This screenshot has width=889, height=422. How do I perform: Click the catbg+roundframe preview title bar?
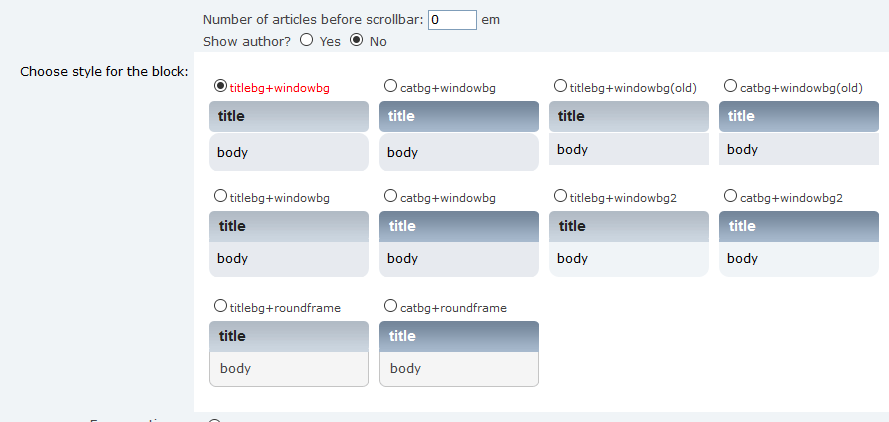pos(459,336)
